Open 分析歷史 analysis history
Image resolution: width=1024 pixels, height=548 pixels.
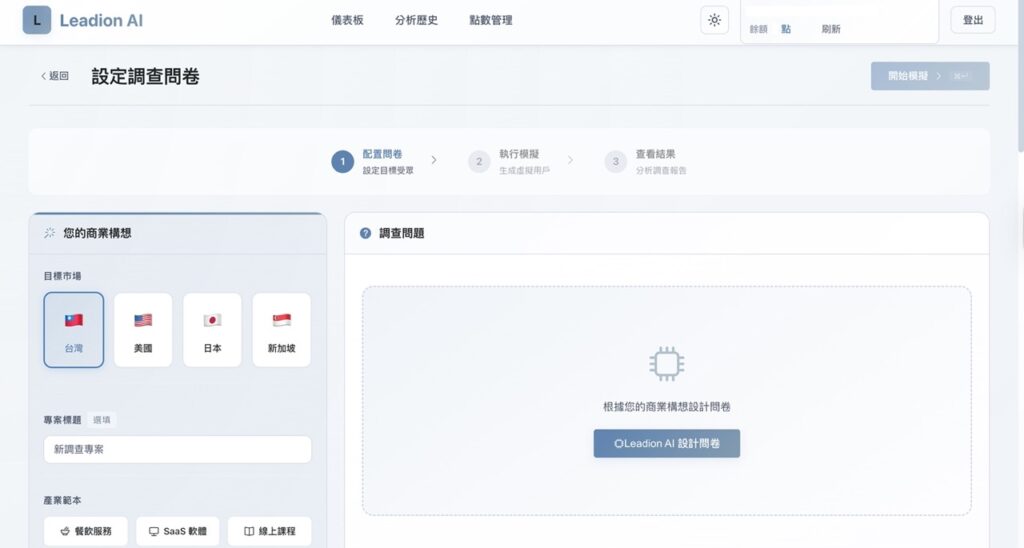click(x=416, y=20)
